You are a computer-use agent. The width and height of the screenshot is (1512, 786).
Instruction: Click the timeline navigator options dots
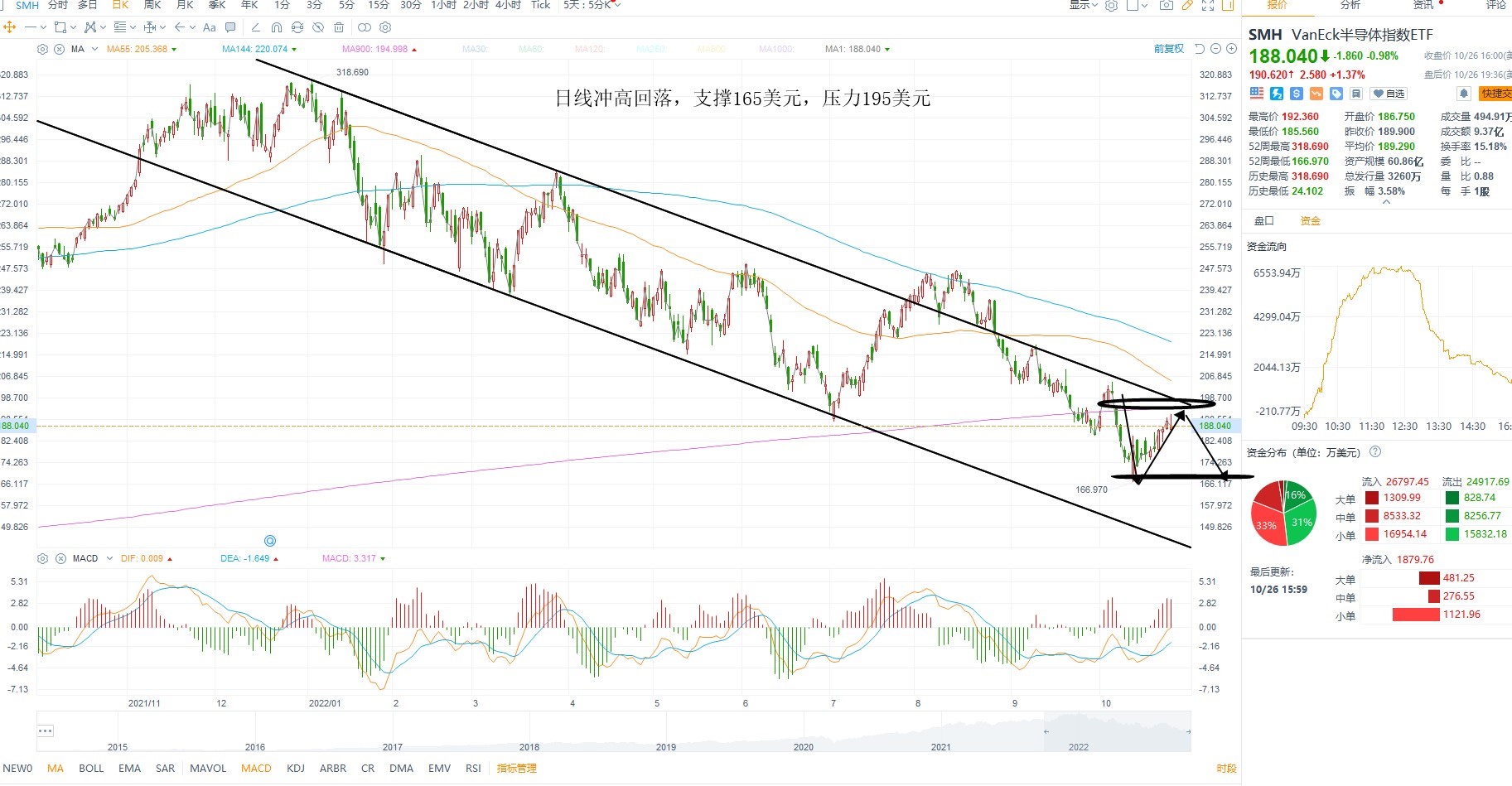(45, 731)
